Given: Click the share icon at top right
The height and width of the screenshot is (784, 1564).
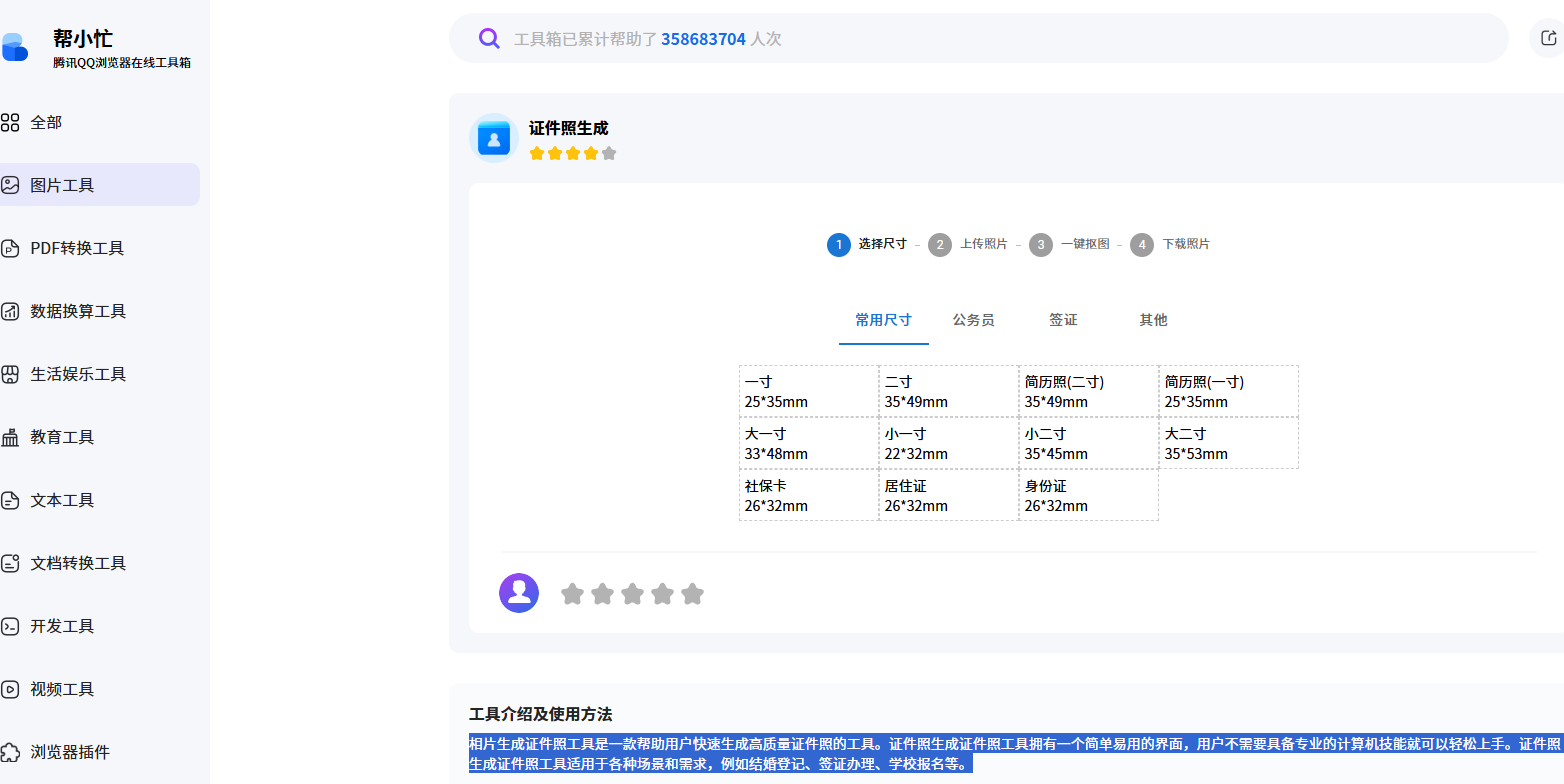Looking at the screenshot, I should click(1548, 38).
